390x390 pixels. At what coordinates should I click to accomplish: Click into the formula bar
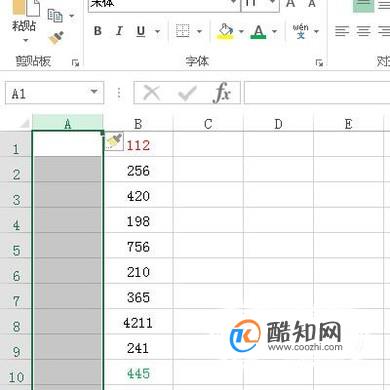(x=317, y=92)
